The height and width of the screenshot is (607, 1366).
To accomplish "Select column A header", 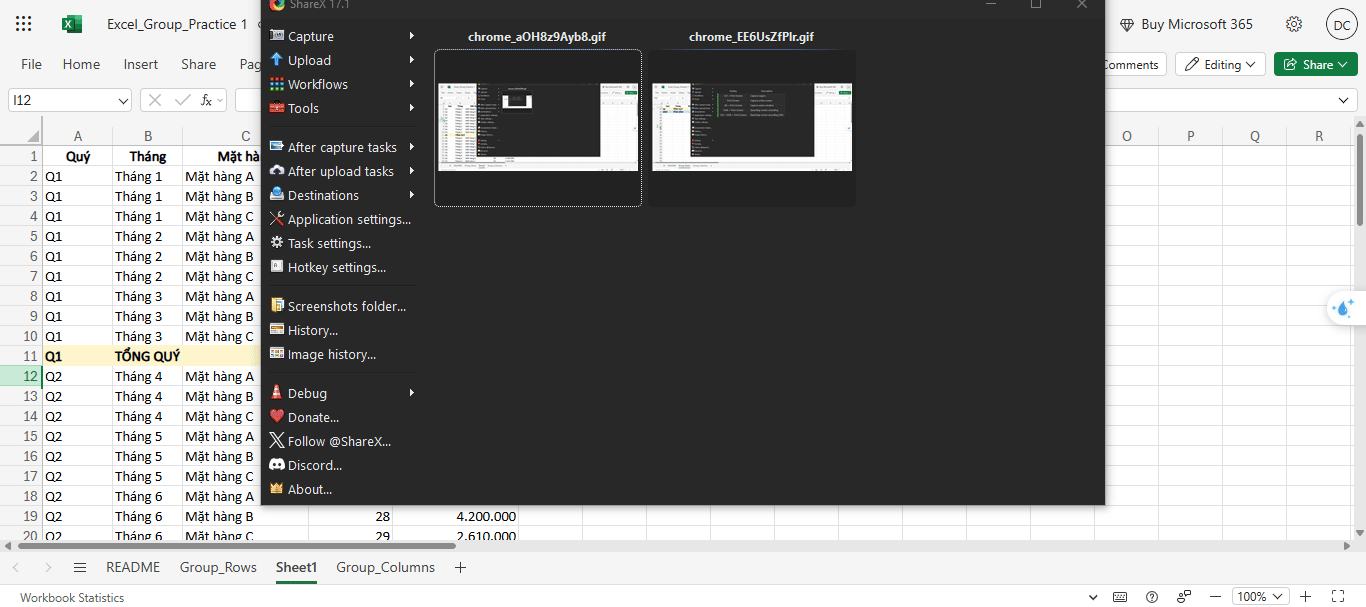I will 78,136.
